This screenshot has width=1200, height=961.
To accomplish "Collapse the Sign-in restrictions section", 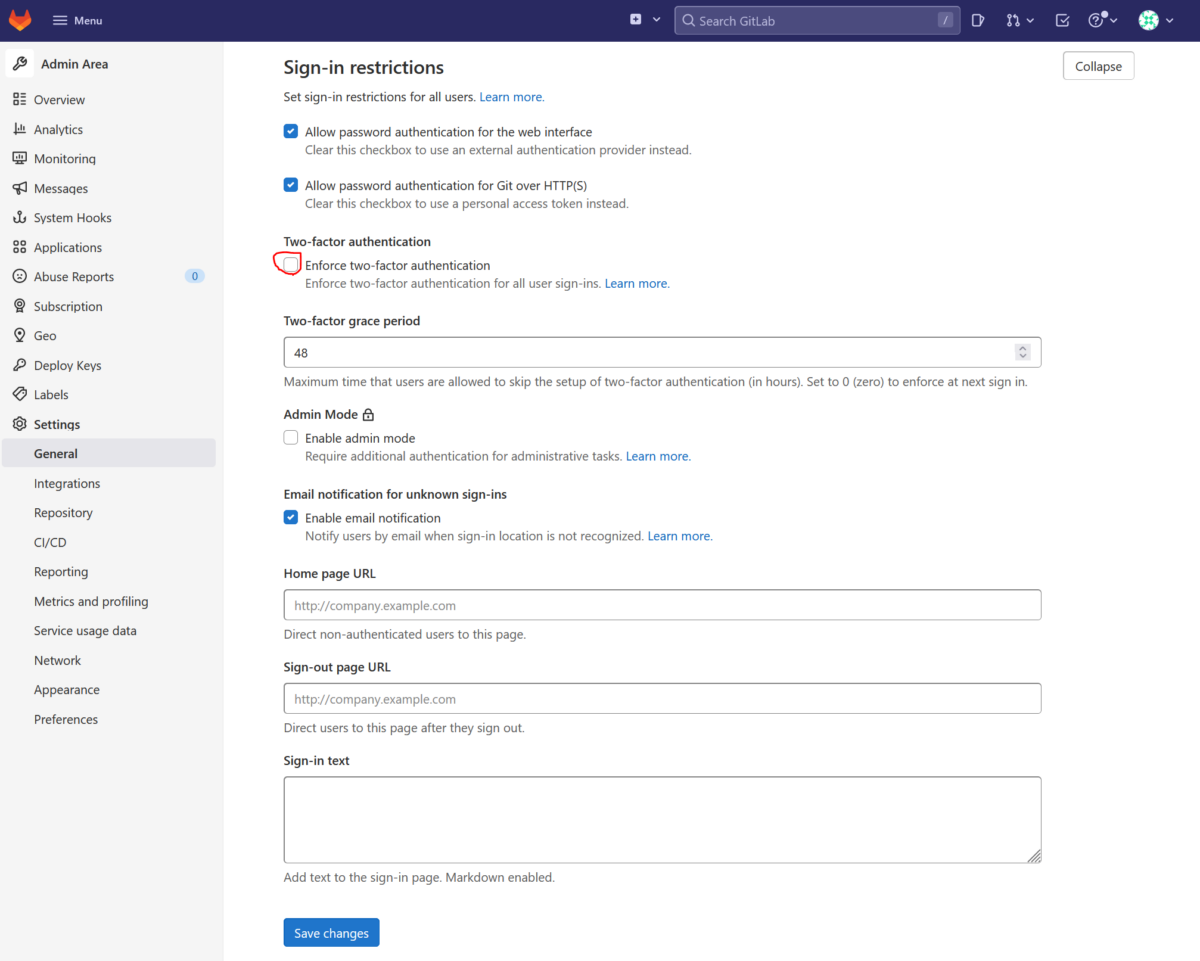I will click(1097, 65).
